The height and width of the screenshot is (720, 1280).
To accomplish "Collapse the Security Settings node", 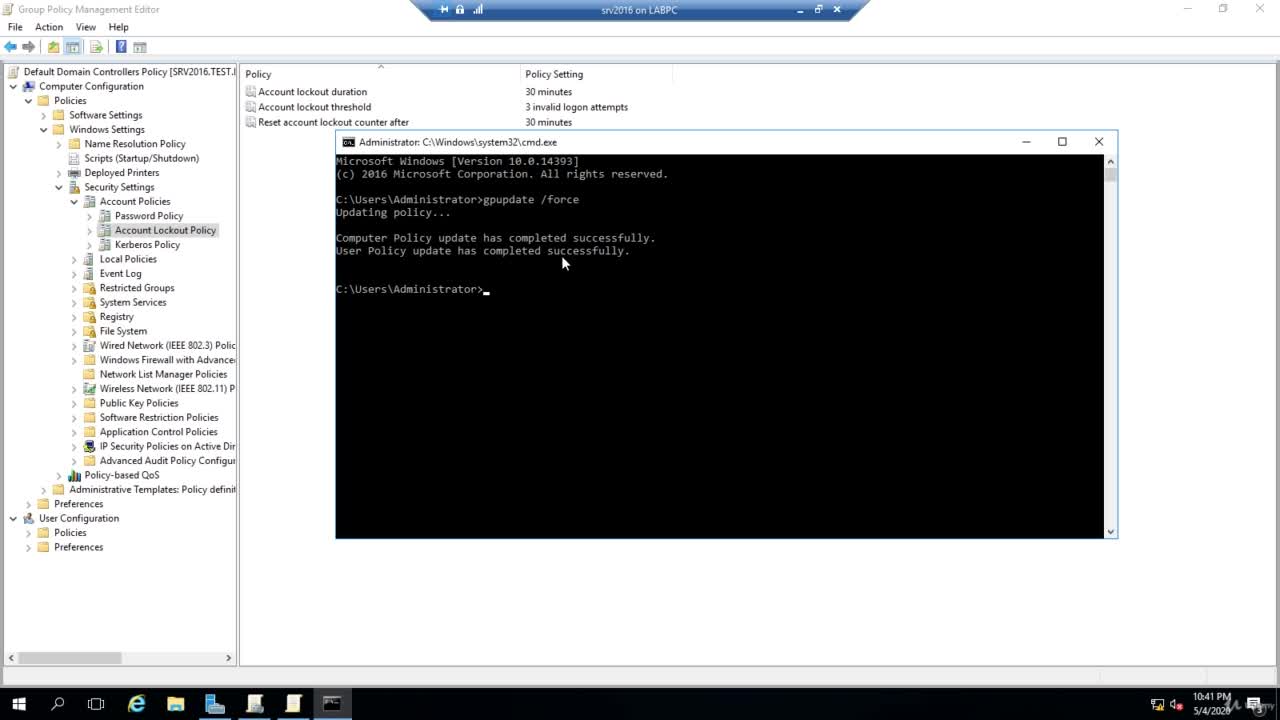I will 59,187.
